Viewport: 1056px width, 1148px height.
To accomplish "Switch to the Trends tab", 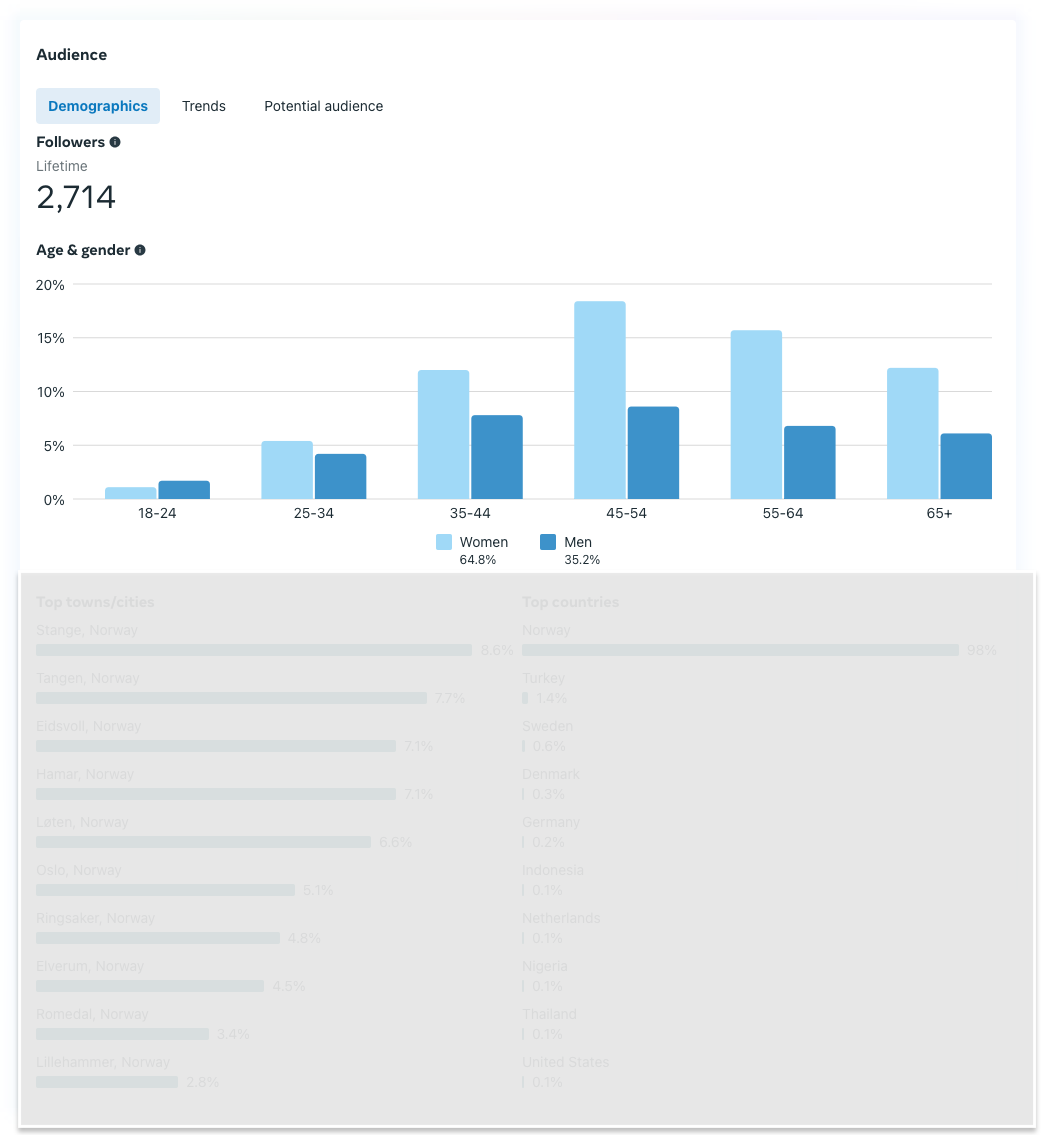I will tap(204, 106).
